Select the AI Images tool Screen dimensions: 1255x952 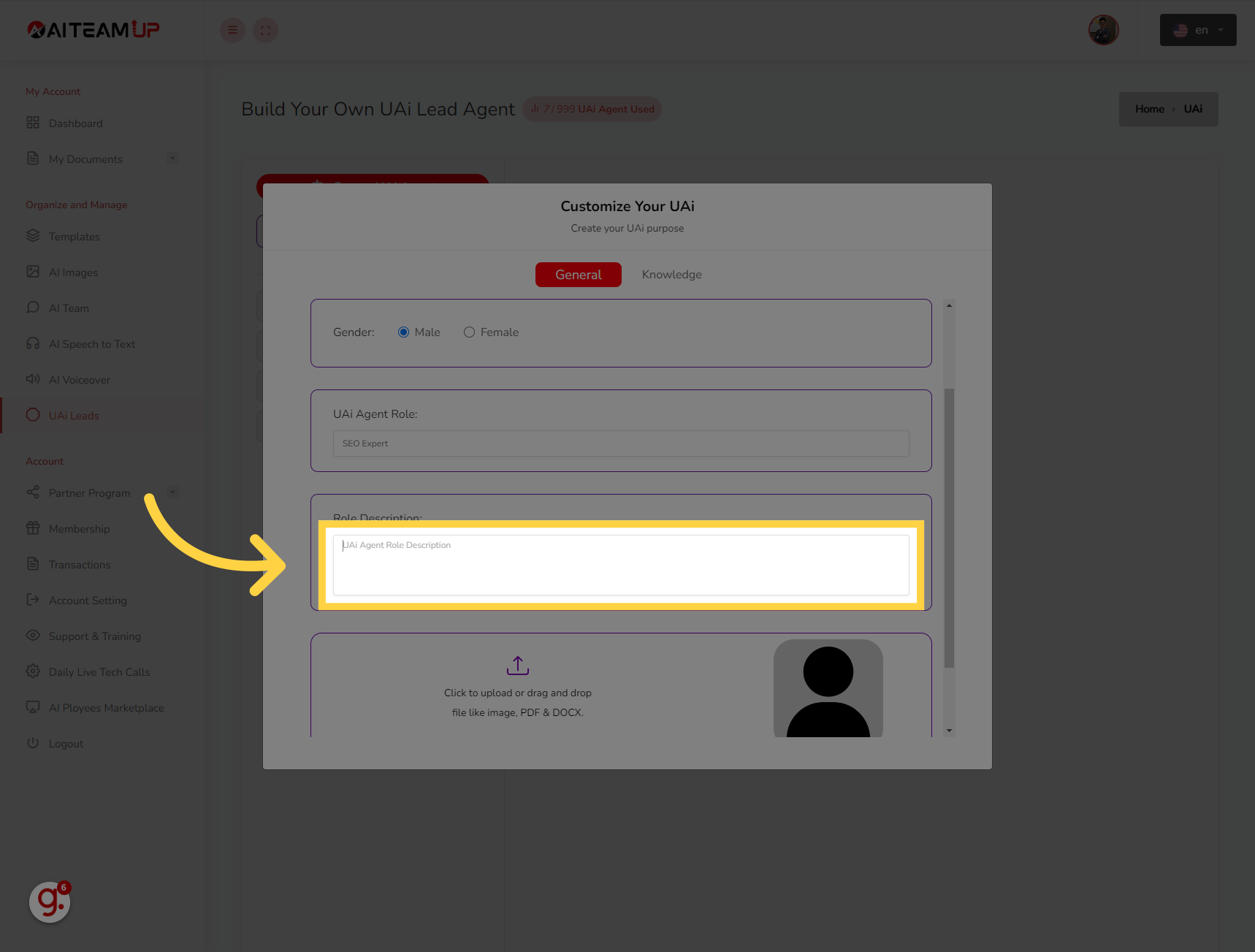(73, 272)
